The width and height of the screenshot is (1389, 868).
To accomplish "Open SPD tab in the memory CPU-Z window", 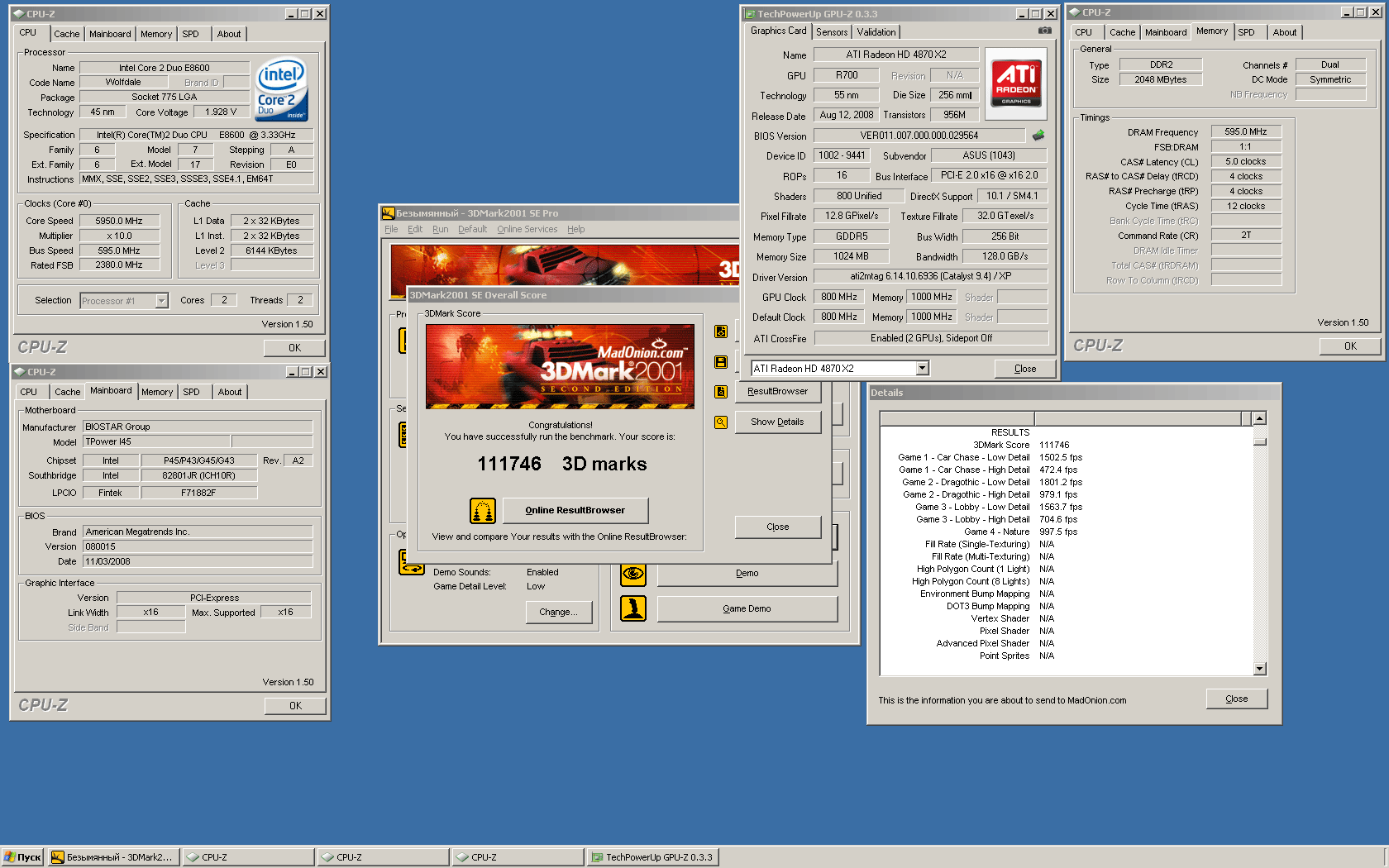I will pyautogui.click(x=1246, y=32).
